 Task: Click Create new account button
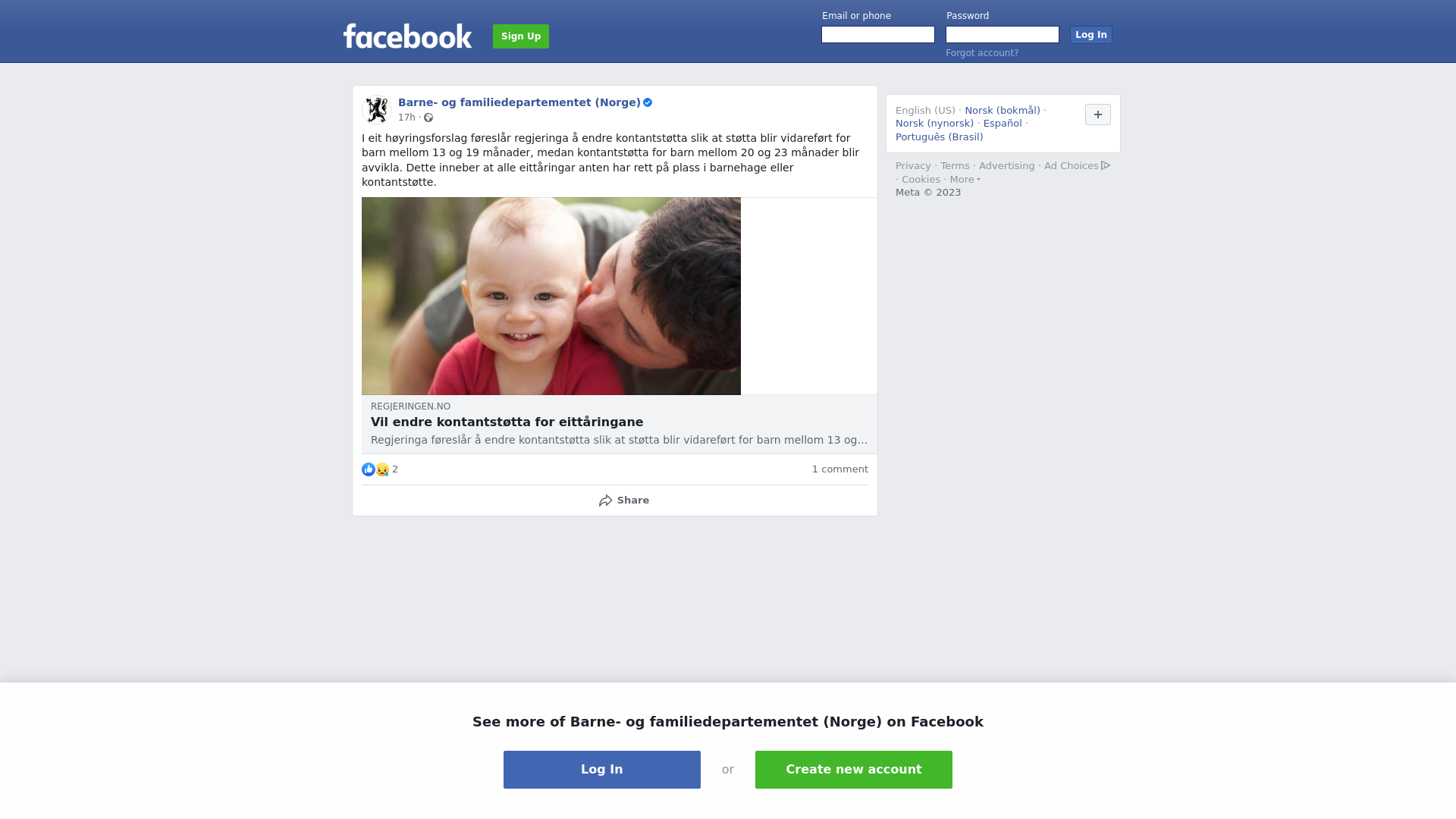853,770
